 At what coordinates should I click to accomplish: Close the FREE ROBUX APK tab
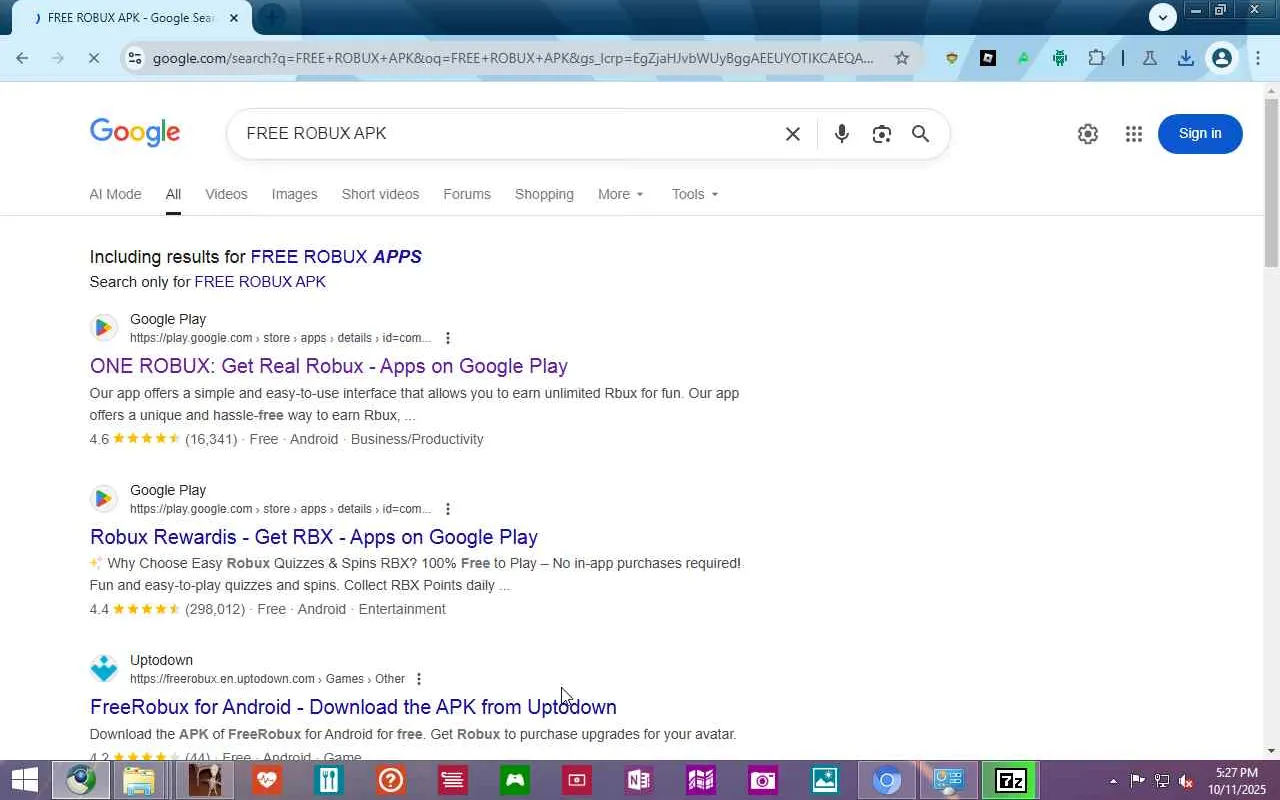coord(234,17)
